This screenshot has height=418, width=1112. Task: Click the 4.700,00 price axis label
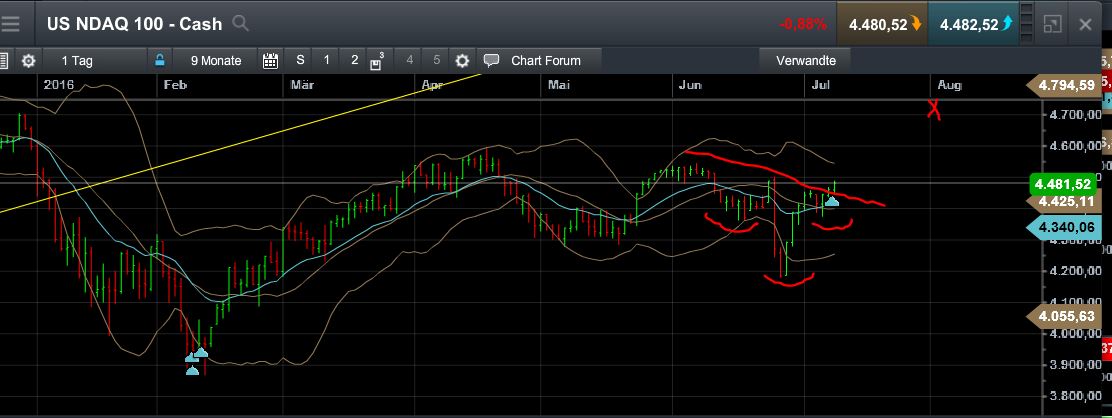click(x=1076, y=114)
